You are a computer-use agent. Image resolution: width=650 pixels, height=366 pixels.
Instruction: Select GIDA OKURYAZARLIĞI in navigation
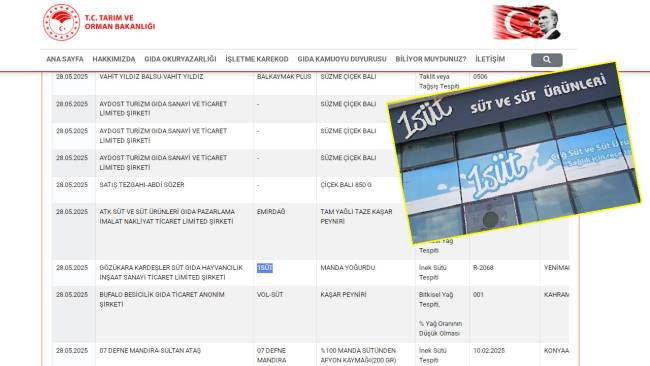pyautogui.click(x=180, y=59)
